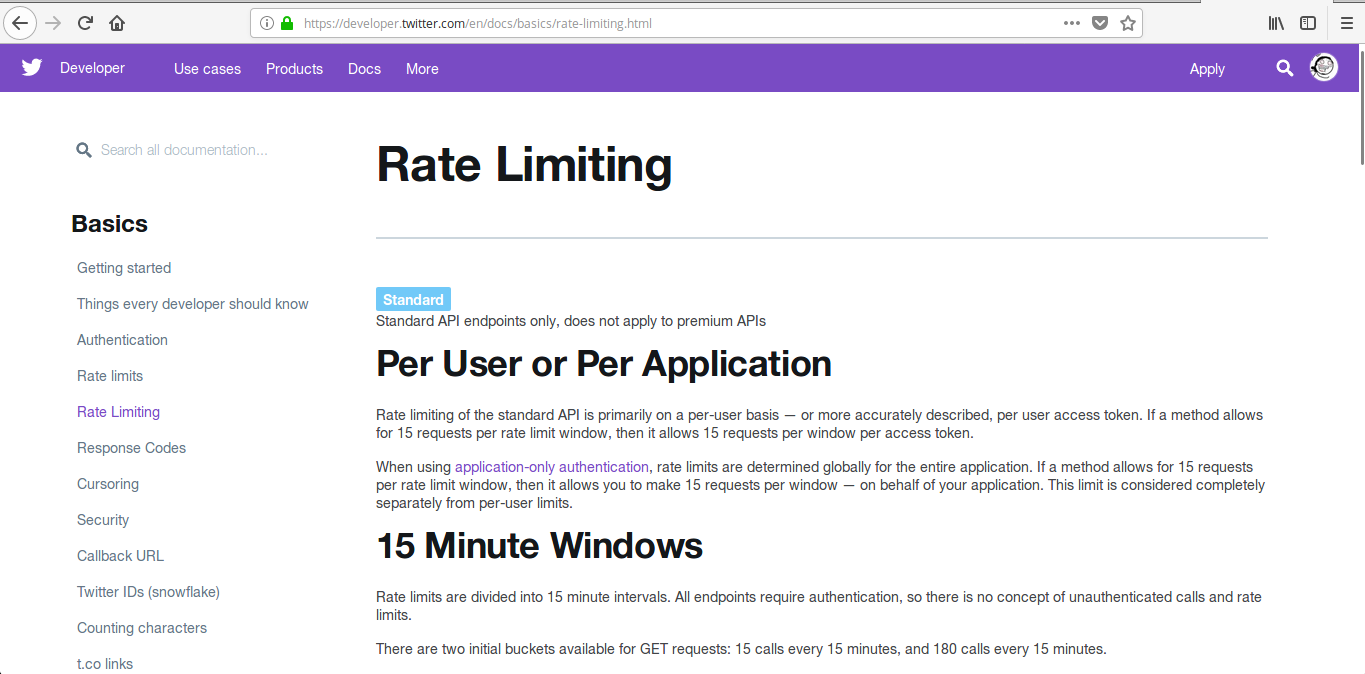Open the Cursoring sidebar link
This screenshot has width=1365, height=674.
point(108,484)
